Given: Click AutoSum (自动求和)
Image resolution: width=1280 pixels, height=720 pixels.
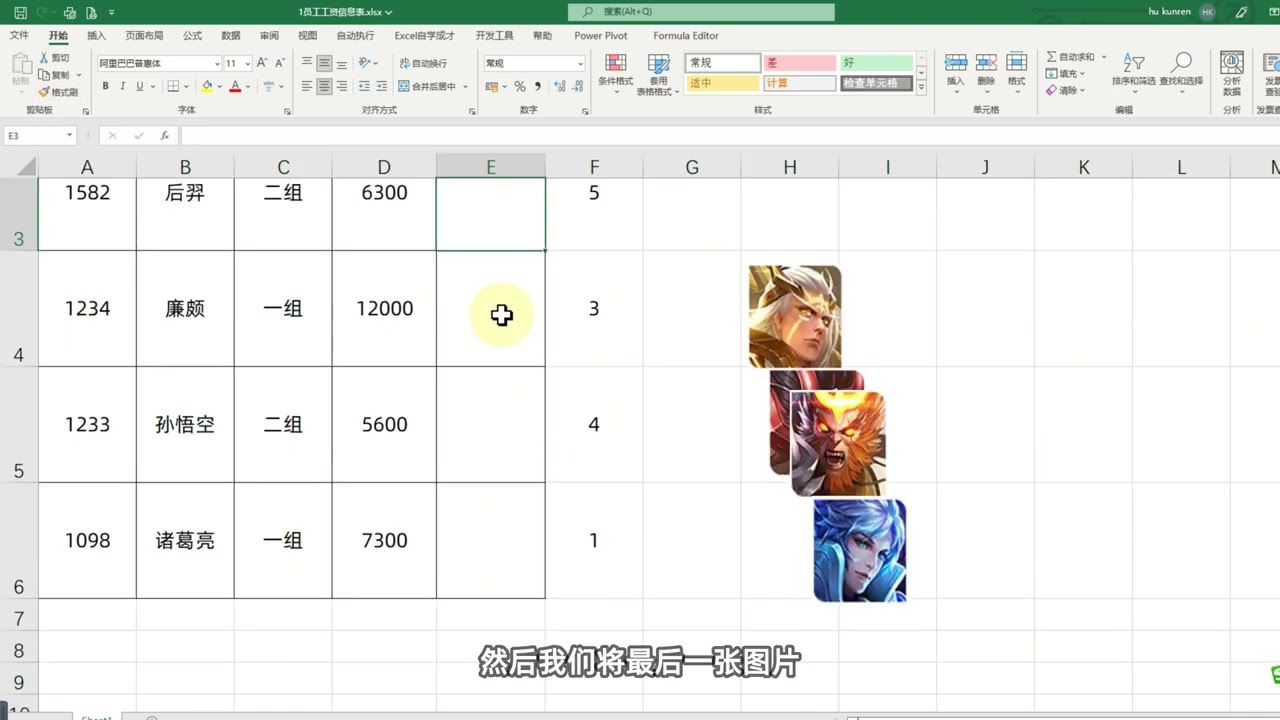Looking at the screenshot, I should click(x=1072, y=57).
